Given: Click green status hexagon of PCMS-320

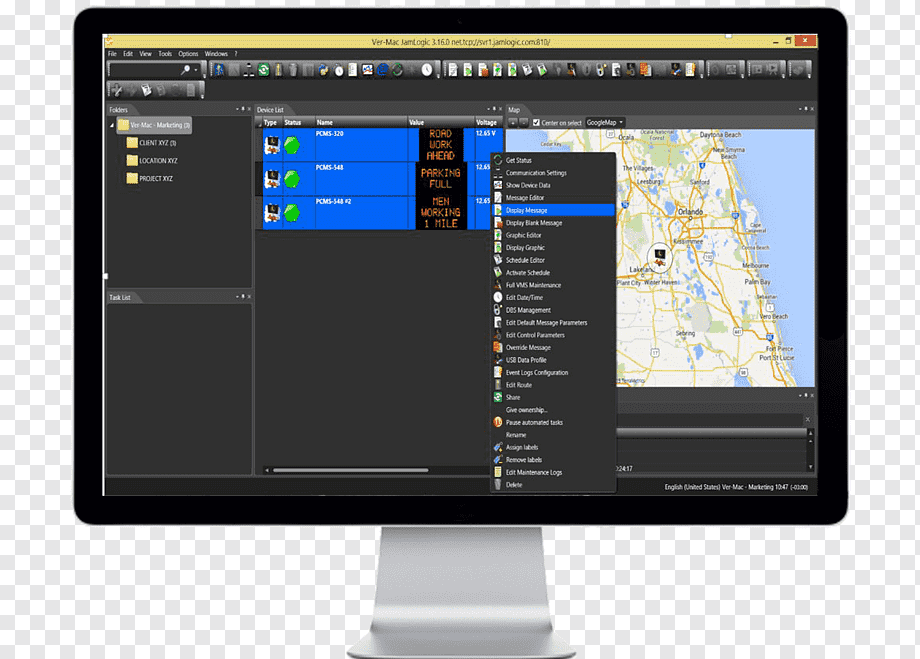Looking at the screenshot, I should (292, 144).
